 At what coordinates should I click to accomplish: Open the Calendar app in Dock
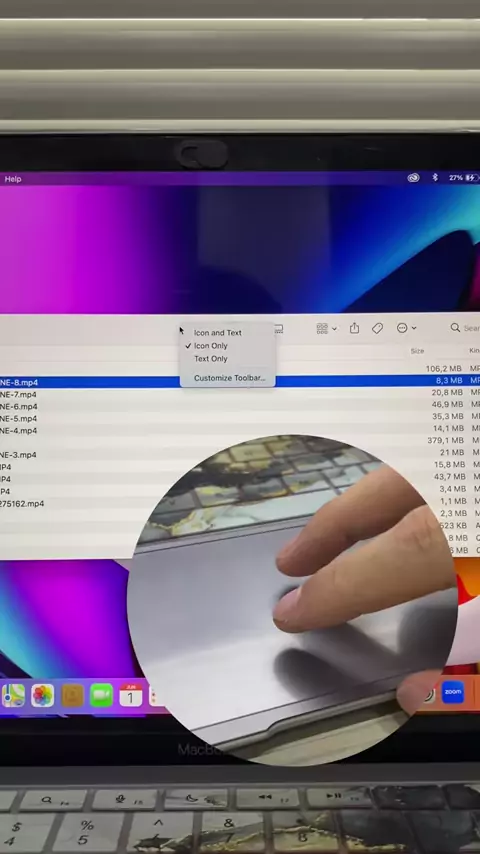coord(131,696)
